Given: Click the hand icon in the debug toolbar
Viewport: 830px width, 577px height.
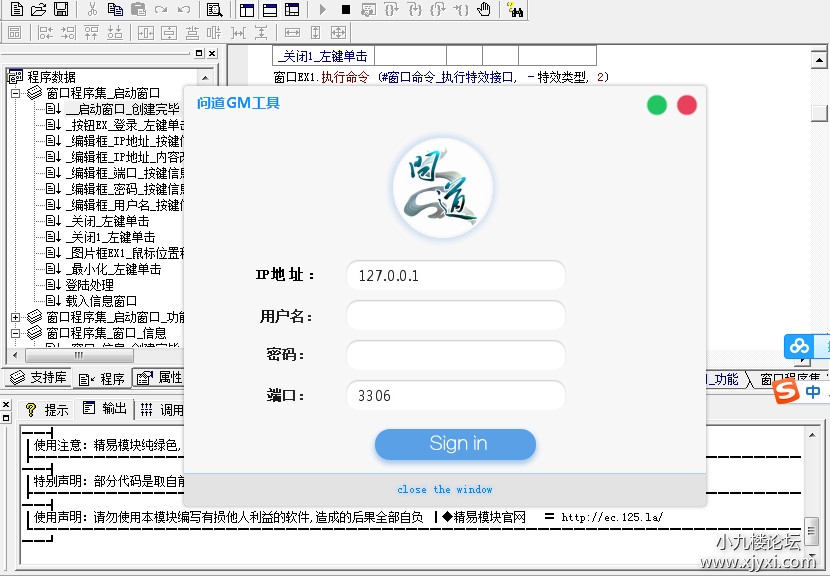Looking at the screenshot, I should click(x=484, y=10).
